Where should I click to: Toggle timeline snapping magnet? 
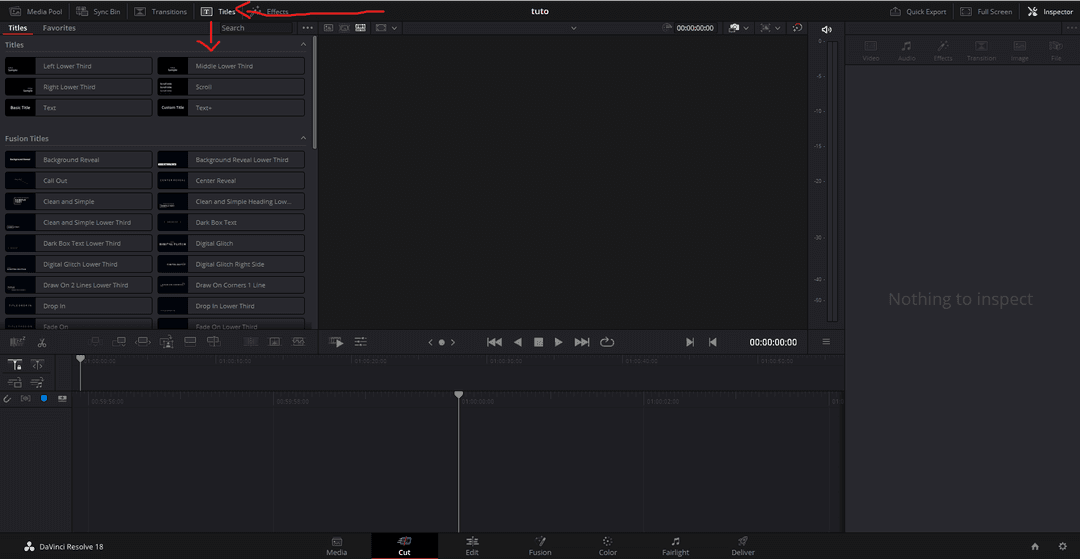click(8, 399)
